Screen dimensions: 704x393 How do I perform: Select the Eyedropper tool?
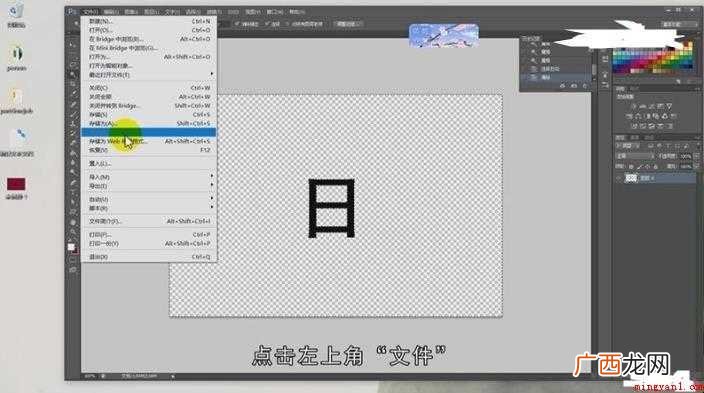[73, 93]
